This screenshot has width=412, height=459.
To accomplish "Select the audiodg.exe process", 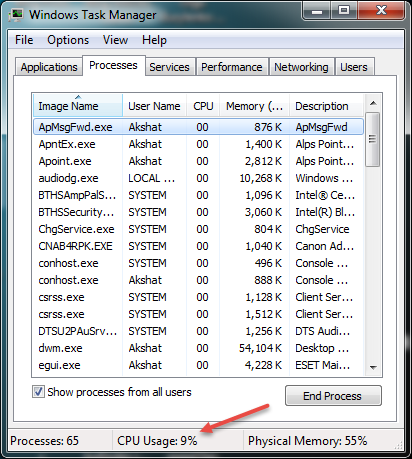I will point(198,178).
